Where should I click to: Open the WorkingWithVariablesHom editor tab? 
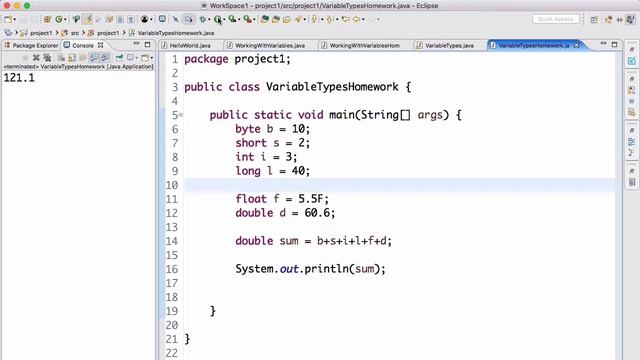point(364,45)
